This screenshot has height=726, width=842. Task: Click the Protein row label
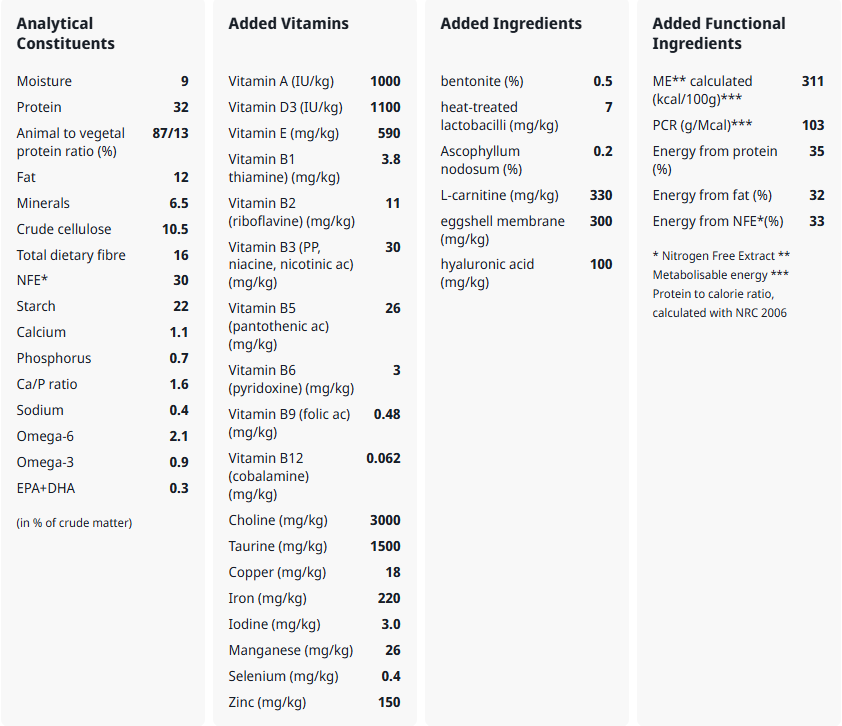point(39,107)
